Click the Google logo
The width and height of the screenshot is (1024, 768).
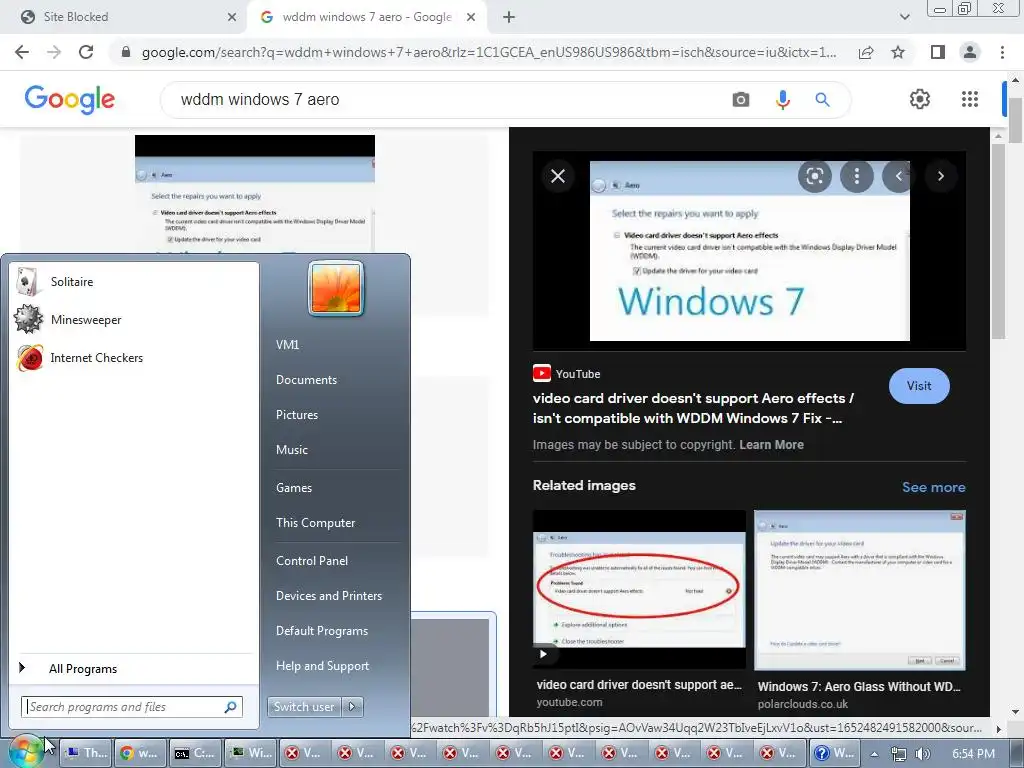70,99
